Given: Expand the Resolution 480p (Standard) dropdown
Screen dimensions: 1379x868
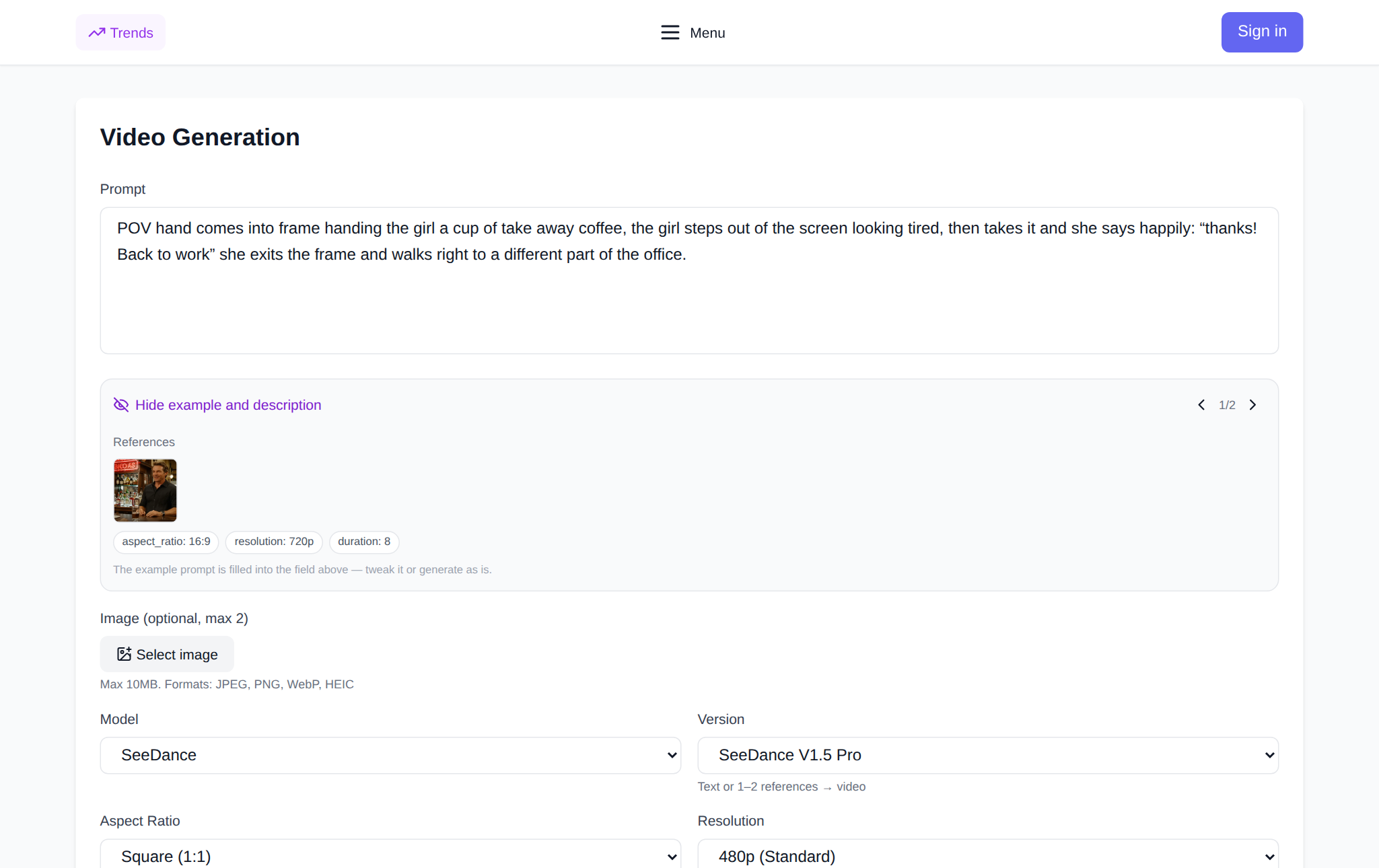Looking at the screenshot, I should tap(988, 856).
